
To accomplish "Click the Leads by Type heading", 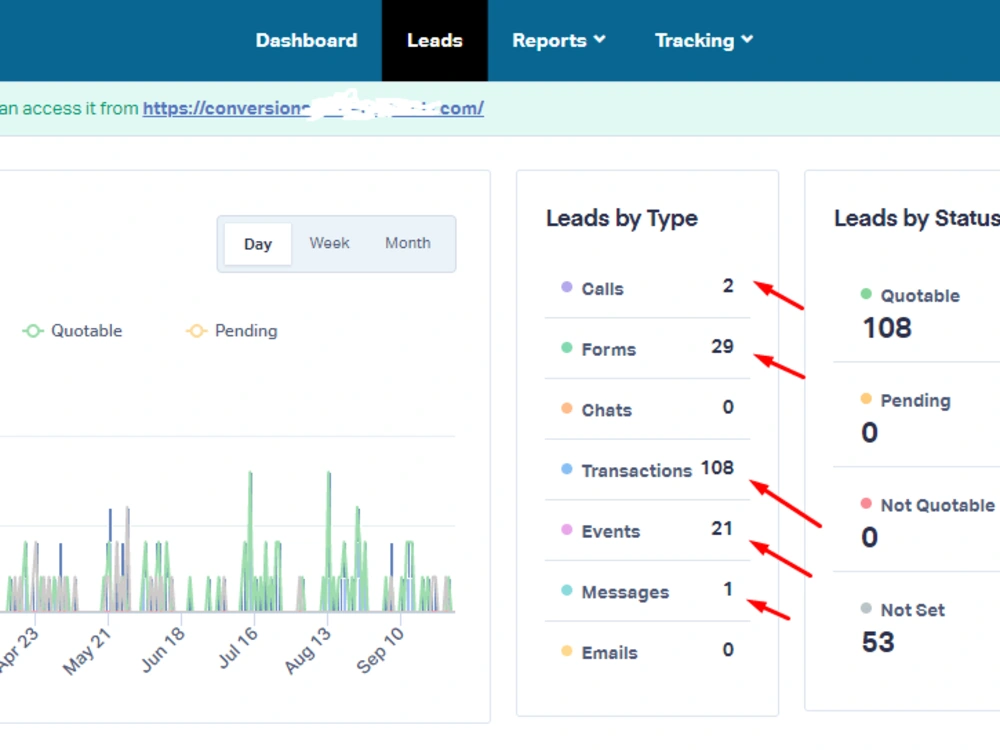I will tap(622, 219).
